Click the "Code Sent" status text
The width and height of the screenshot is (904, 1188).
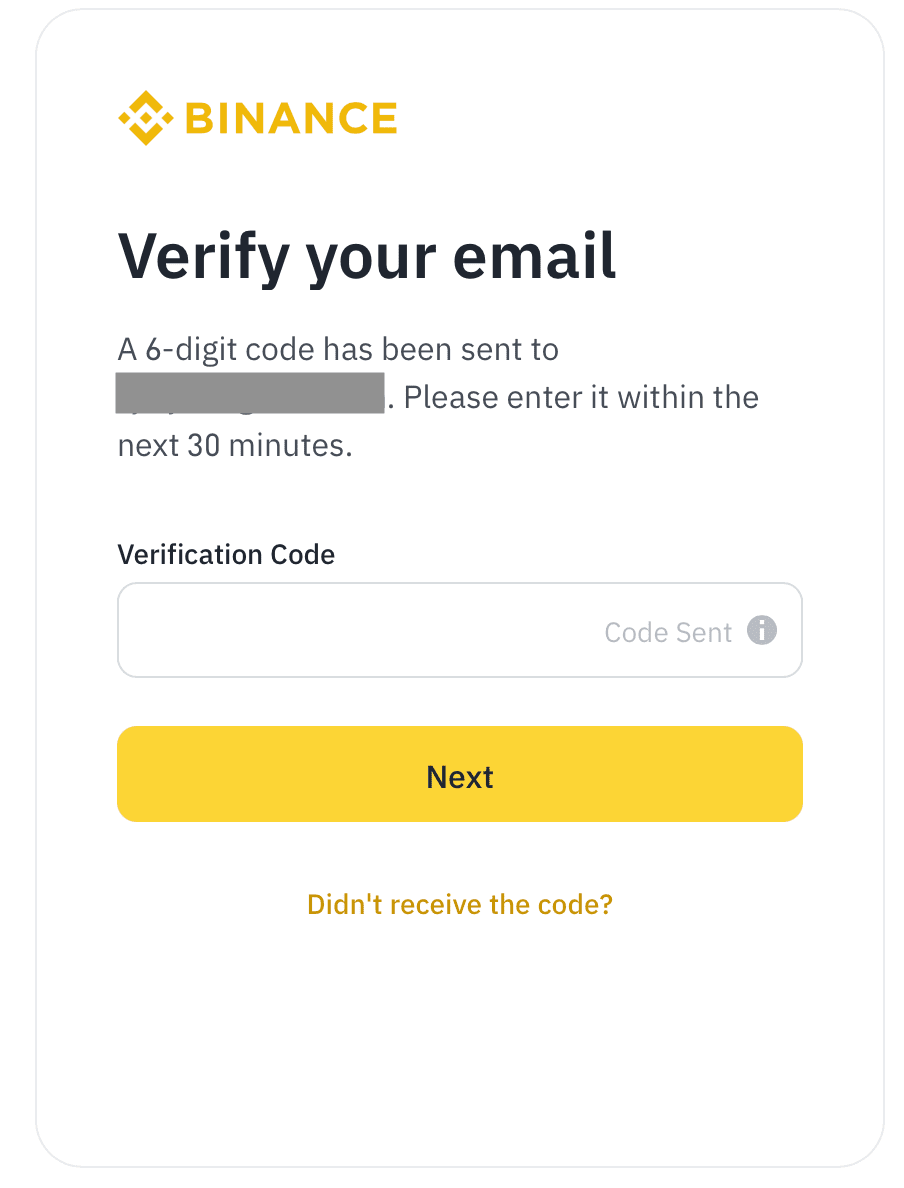coord(668,632)
